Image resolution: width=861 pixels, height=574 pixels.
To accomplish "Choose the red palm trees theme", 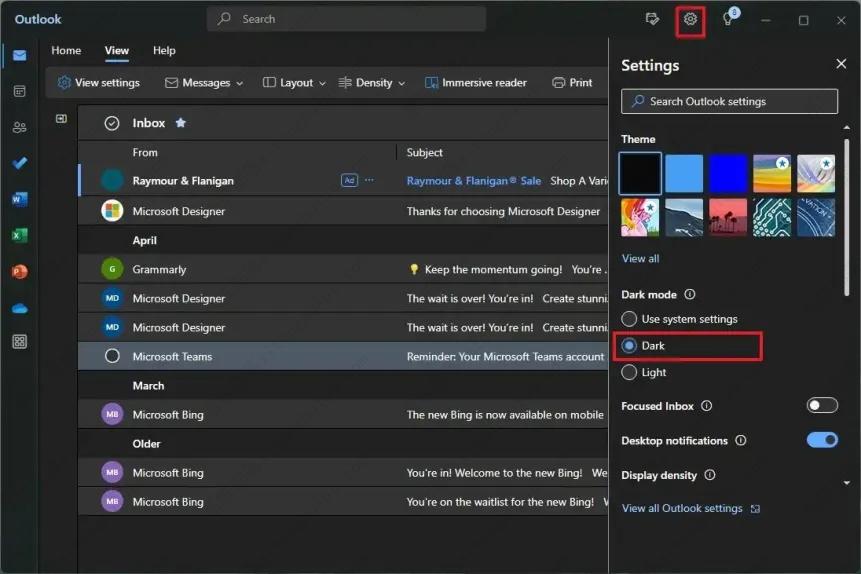I will 728,218.
